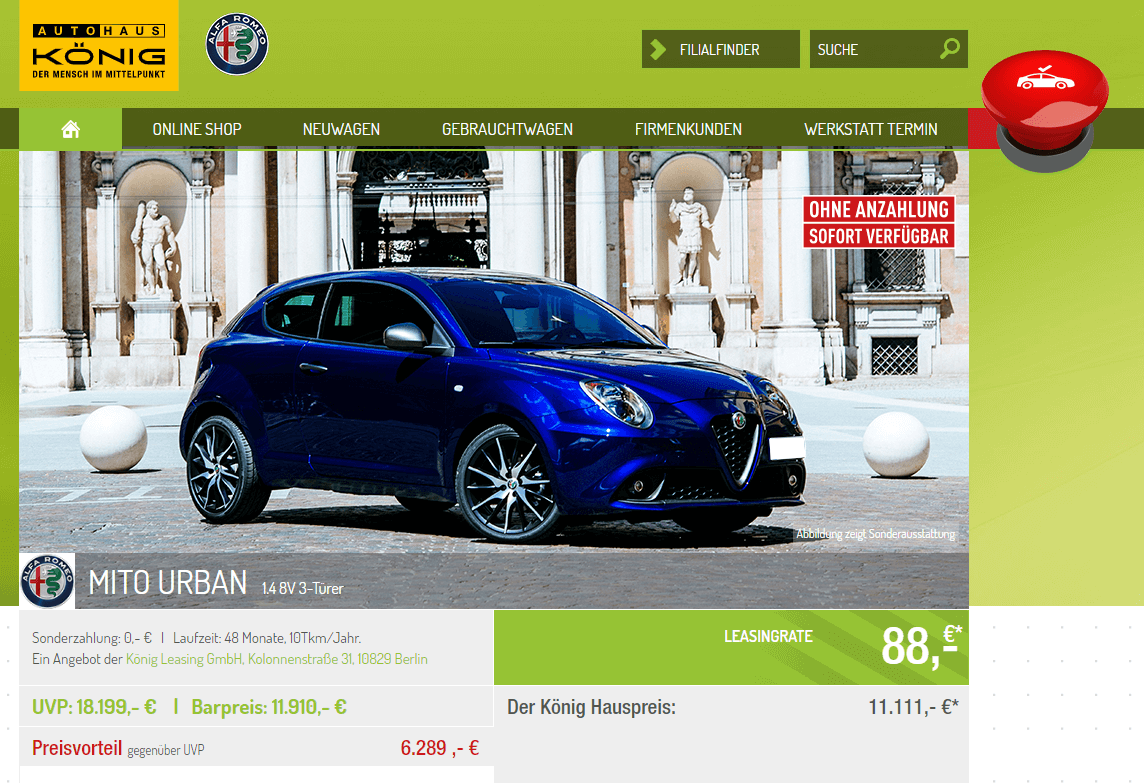1144x783 pixels.
Task: Open the König Leasing GmbH address link
Action: [x=277, y=659]
